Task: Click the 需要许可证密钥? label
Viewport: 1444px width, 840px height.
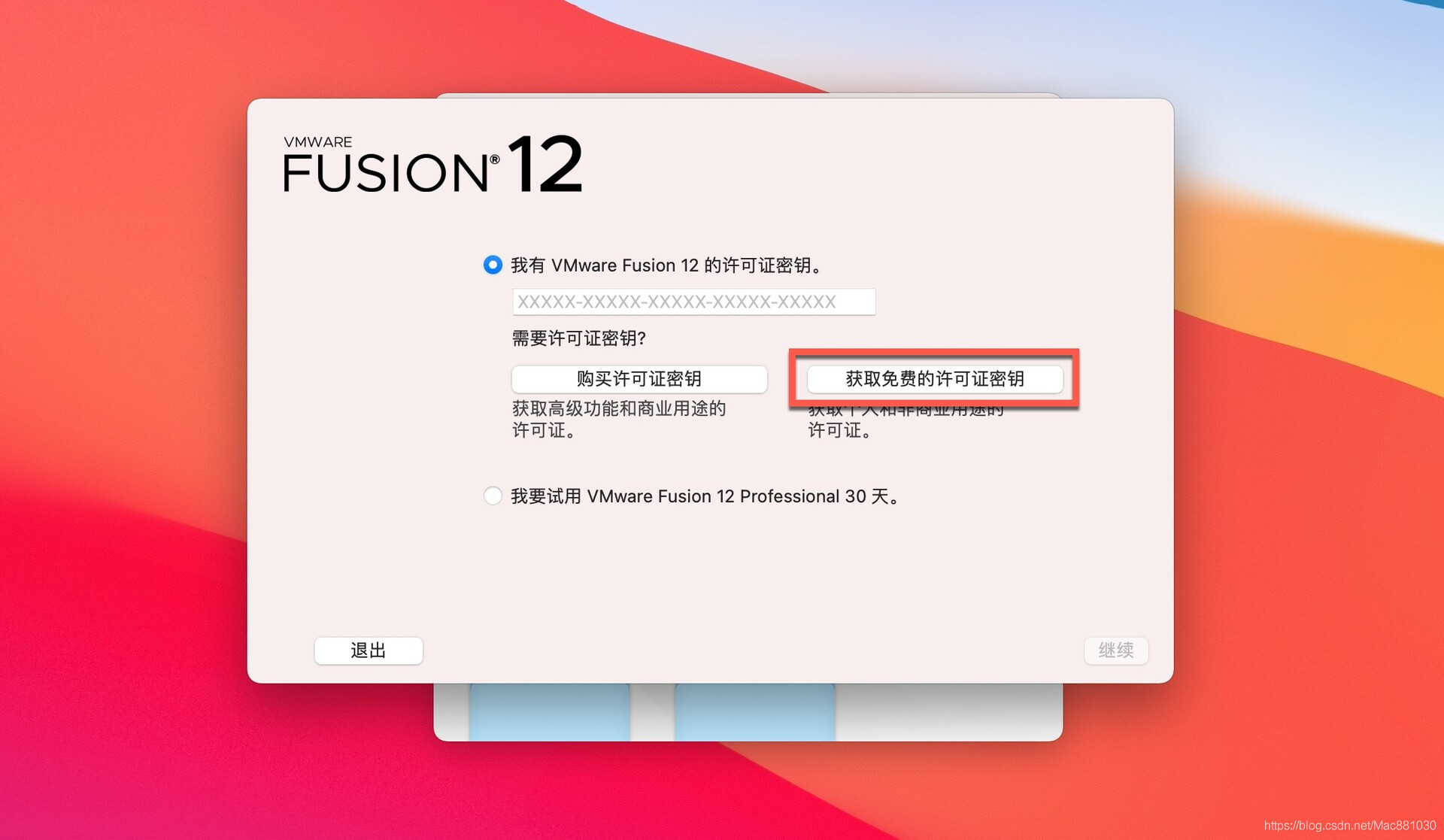Action: pos(579,338)
